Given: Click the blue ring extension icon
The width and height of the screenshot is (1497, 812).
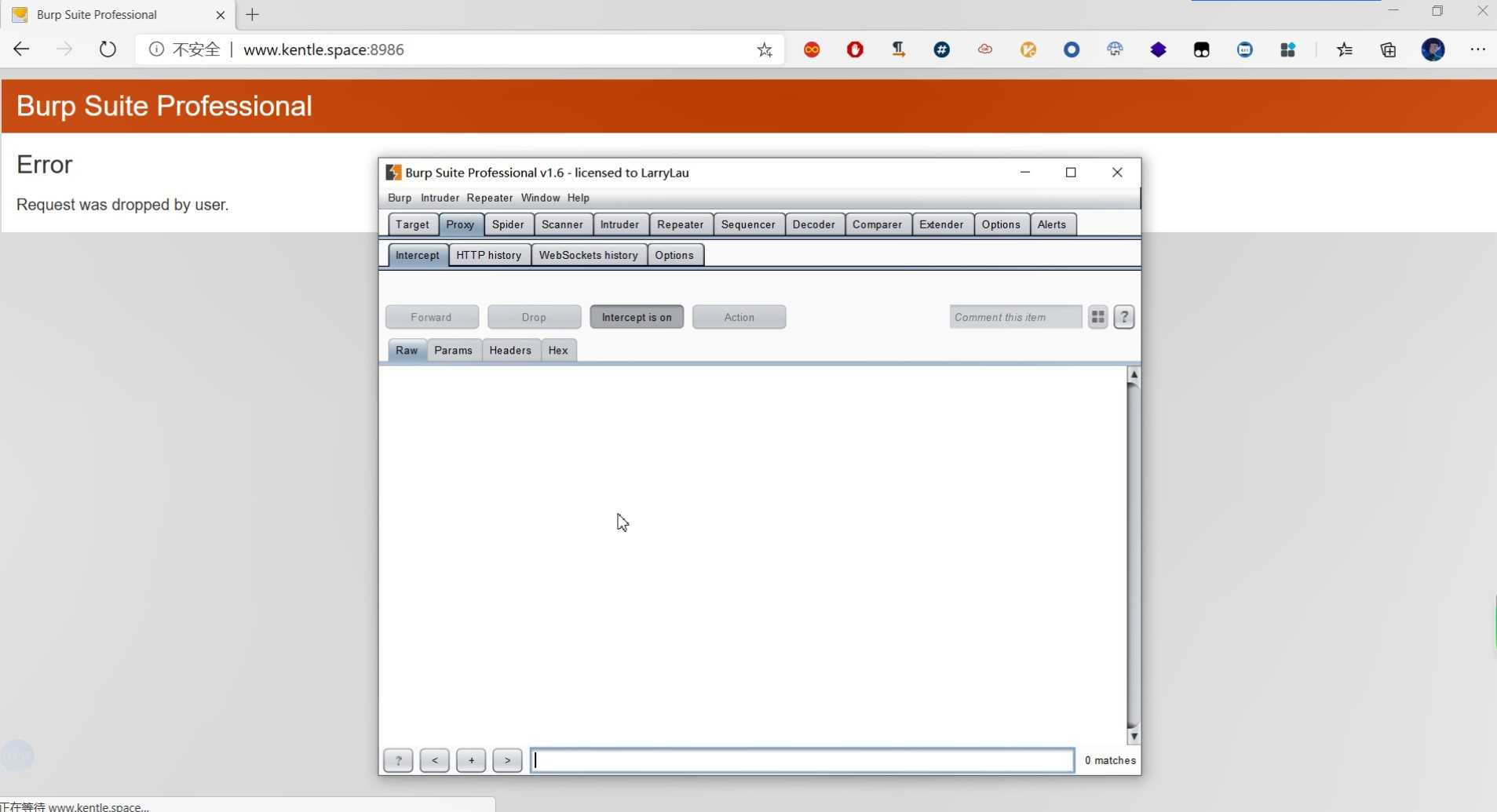Looking at the screenshot, I should coord(1071,50).
